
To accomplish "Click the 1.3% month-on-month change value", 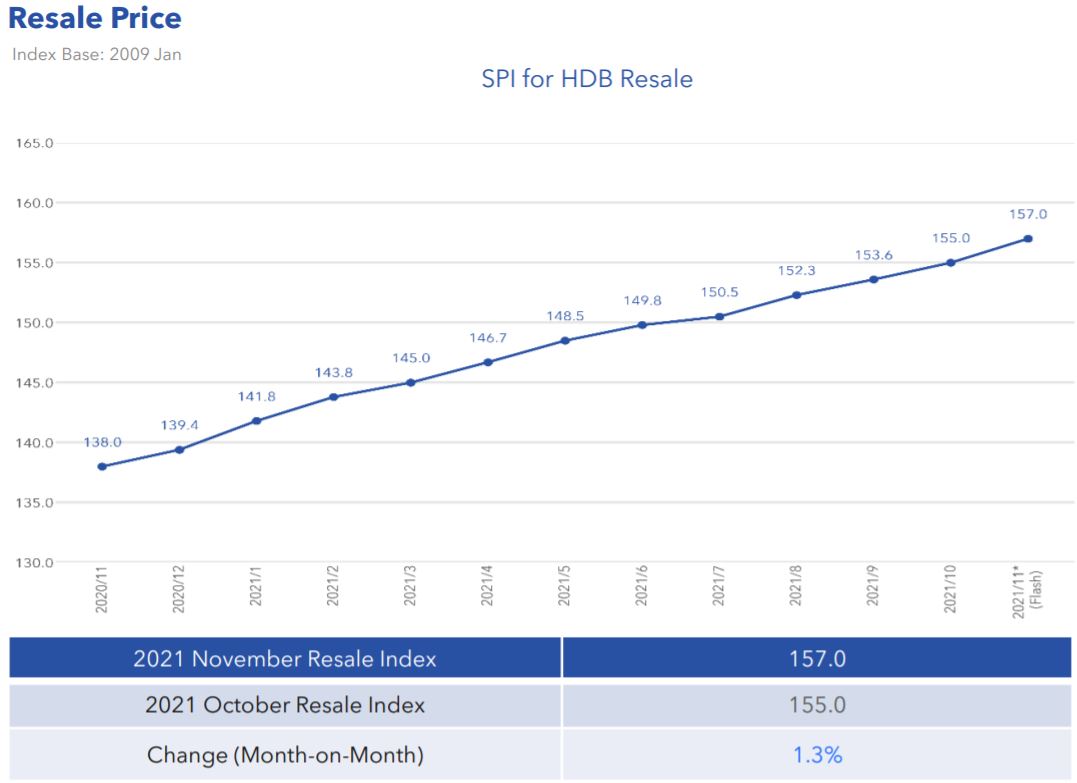I will 818,755.
